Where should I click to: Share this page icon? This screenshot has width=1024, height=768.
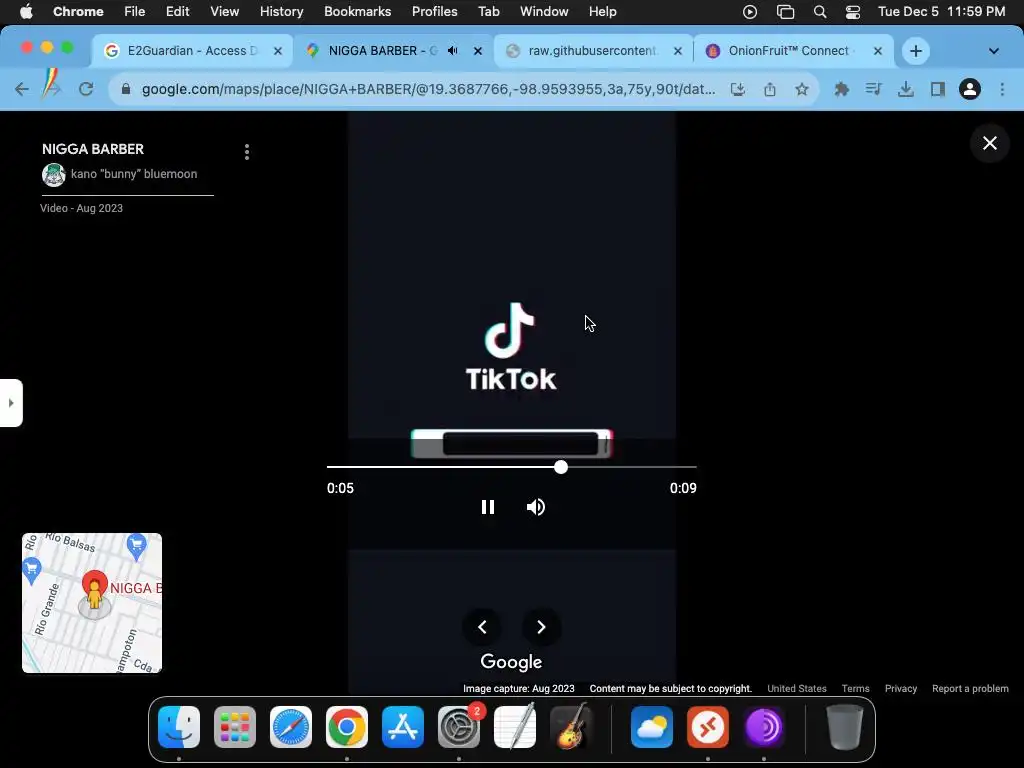coord(770,89)
